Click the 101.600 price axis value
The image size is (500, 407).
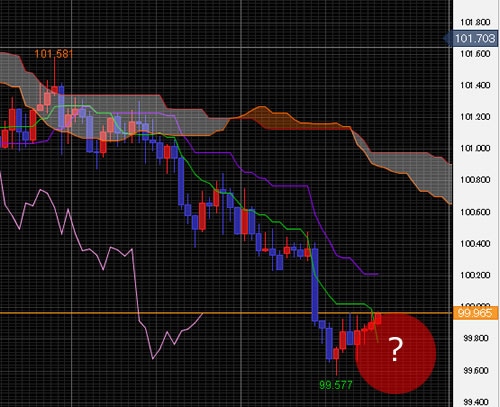[475, 54]
